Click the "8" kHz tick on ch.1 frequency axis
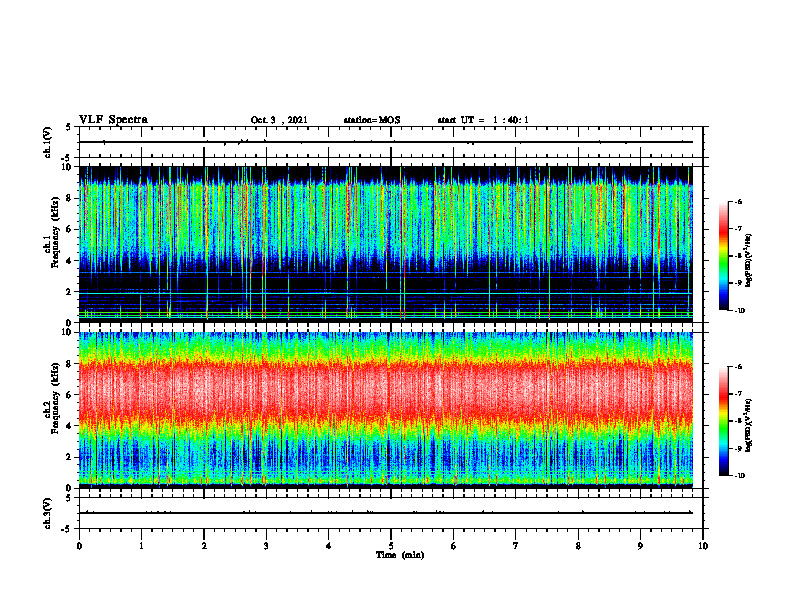Viewport: 792px width, 612px height. 70,198
